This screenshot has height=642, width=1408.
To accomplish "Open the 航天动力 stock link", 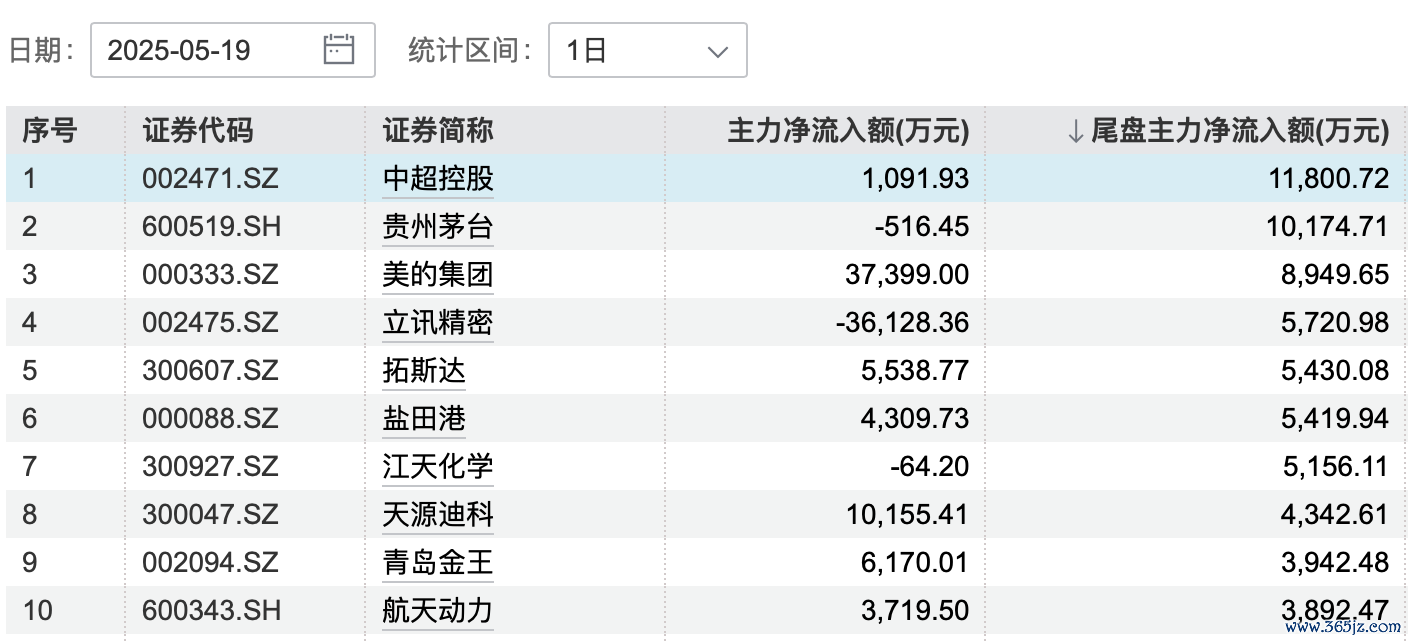I will pos(438,610).
